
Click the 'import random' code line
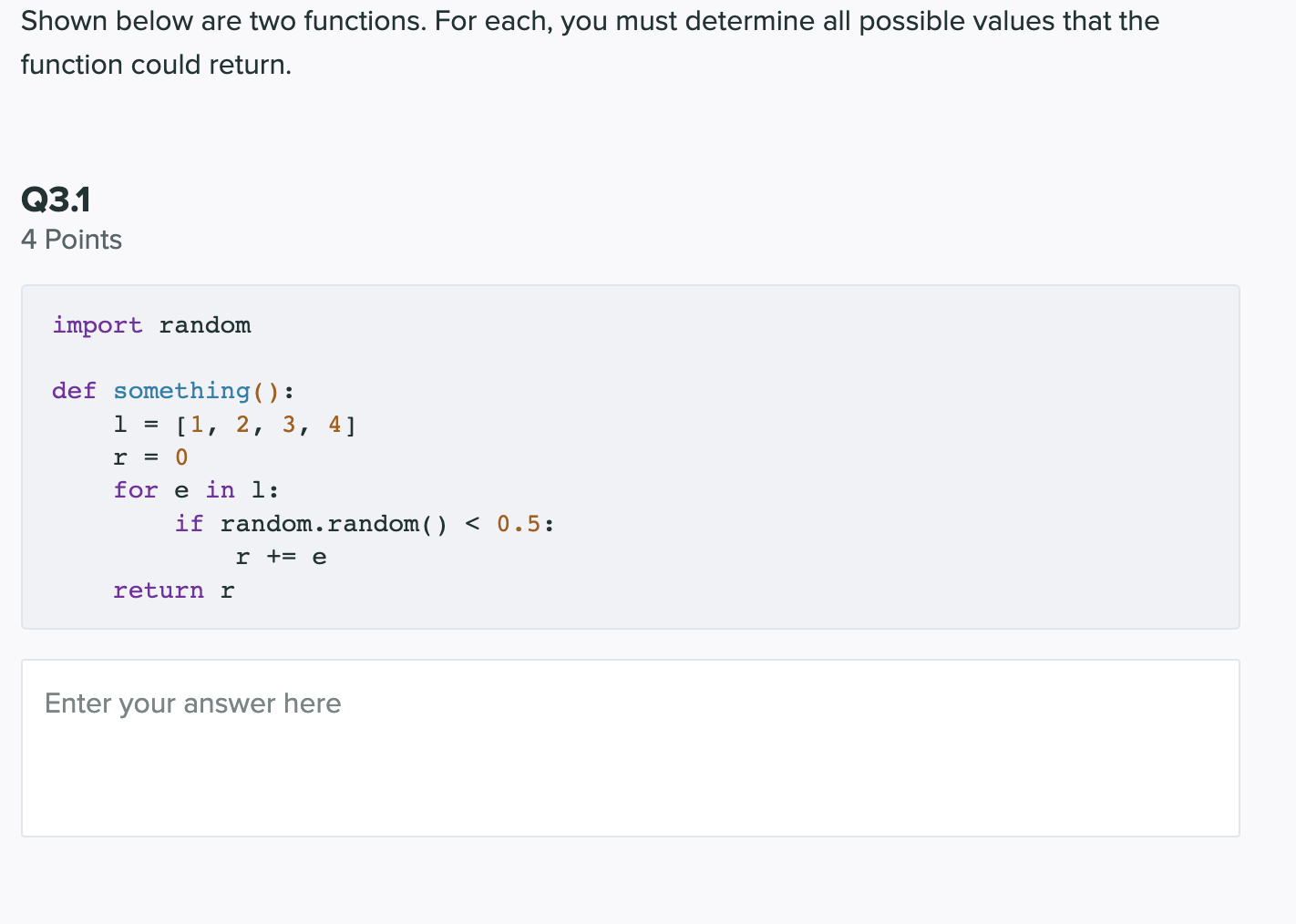[x=151, y=325]
